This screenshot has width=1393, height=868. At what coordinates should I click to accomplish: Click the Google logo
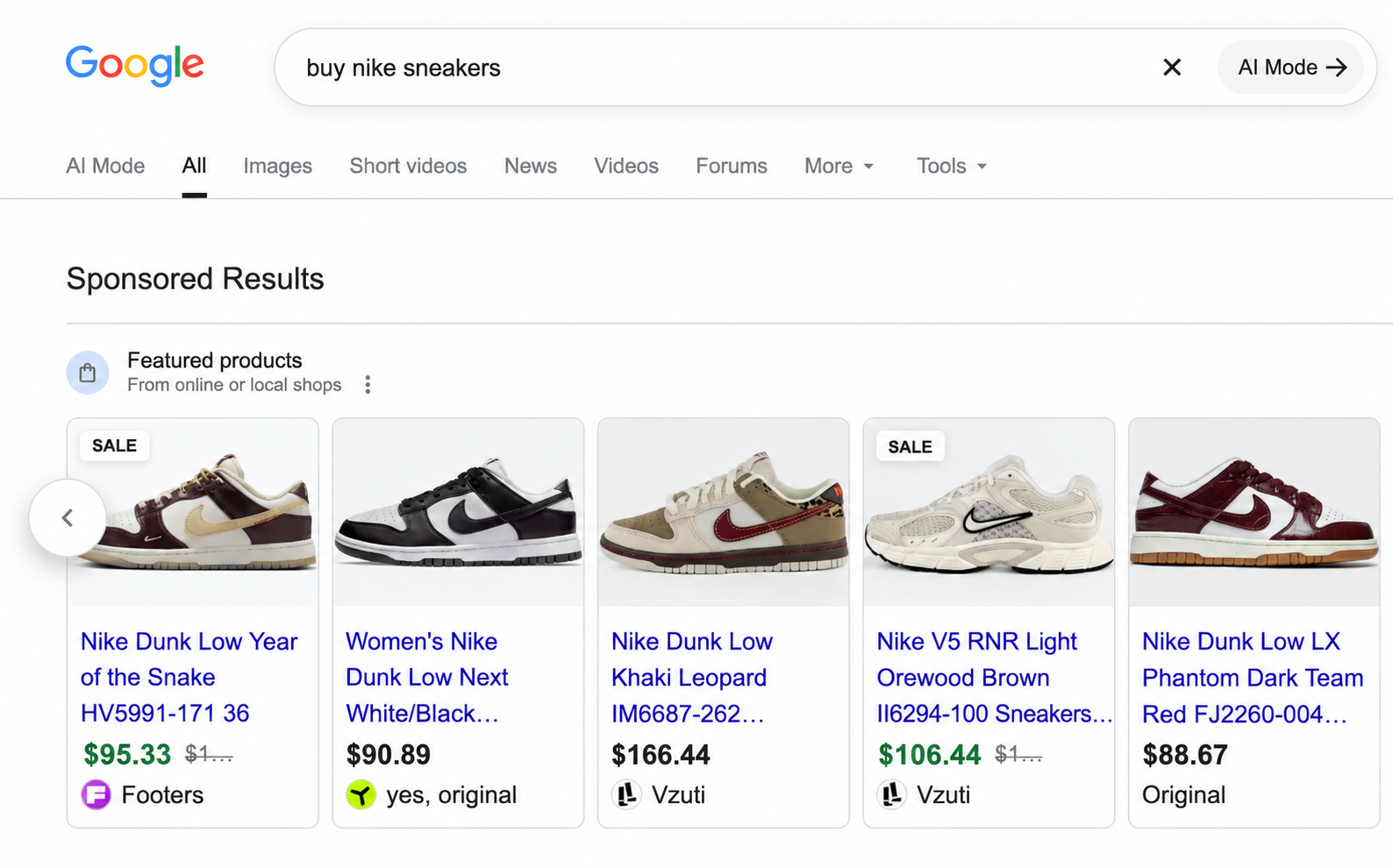(135, 66)
